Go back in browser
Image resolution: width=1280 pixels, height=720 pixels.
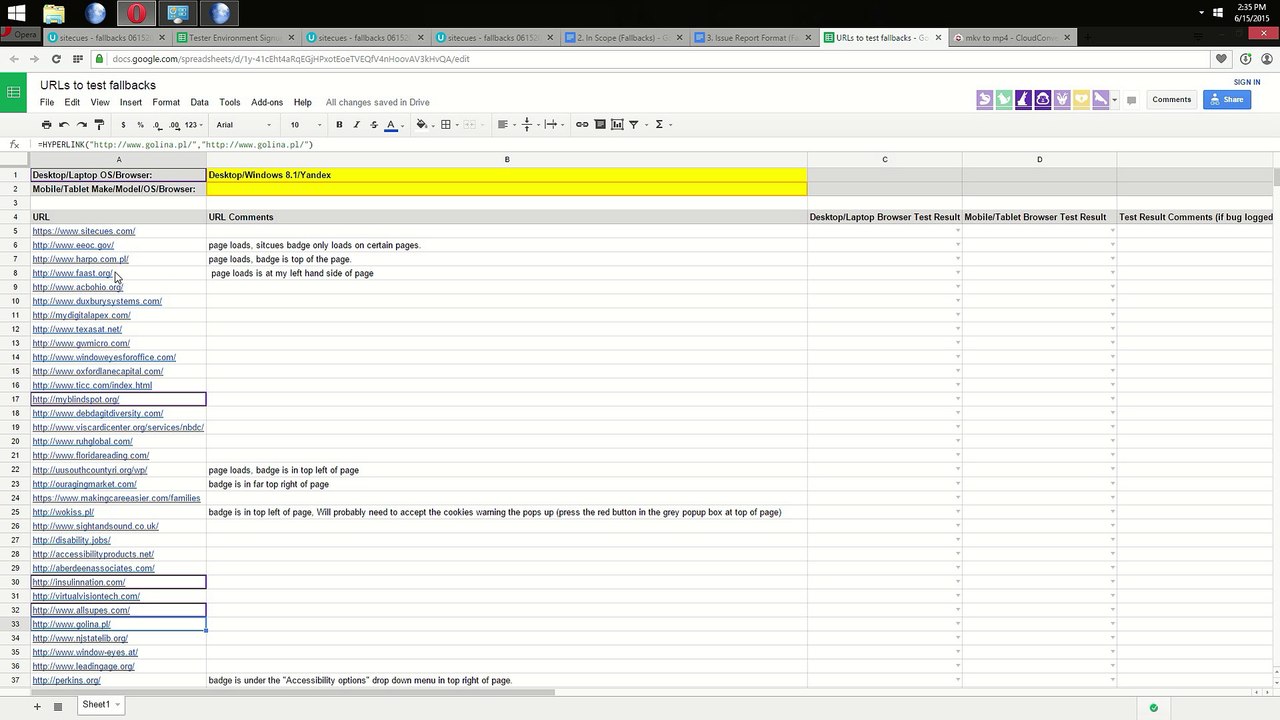click(14, 59)
